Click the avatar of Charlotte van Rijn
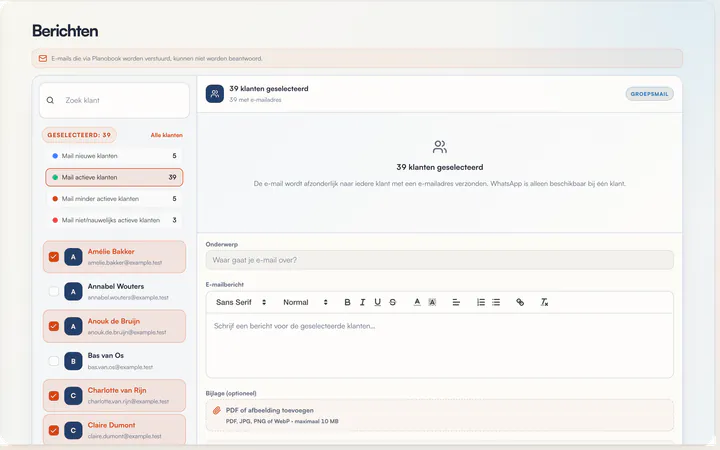This screenshot has height=450, width=720. point(73,396)
